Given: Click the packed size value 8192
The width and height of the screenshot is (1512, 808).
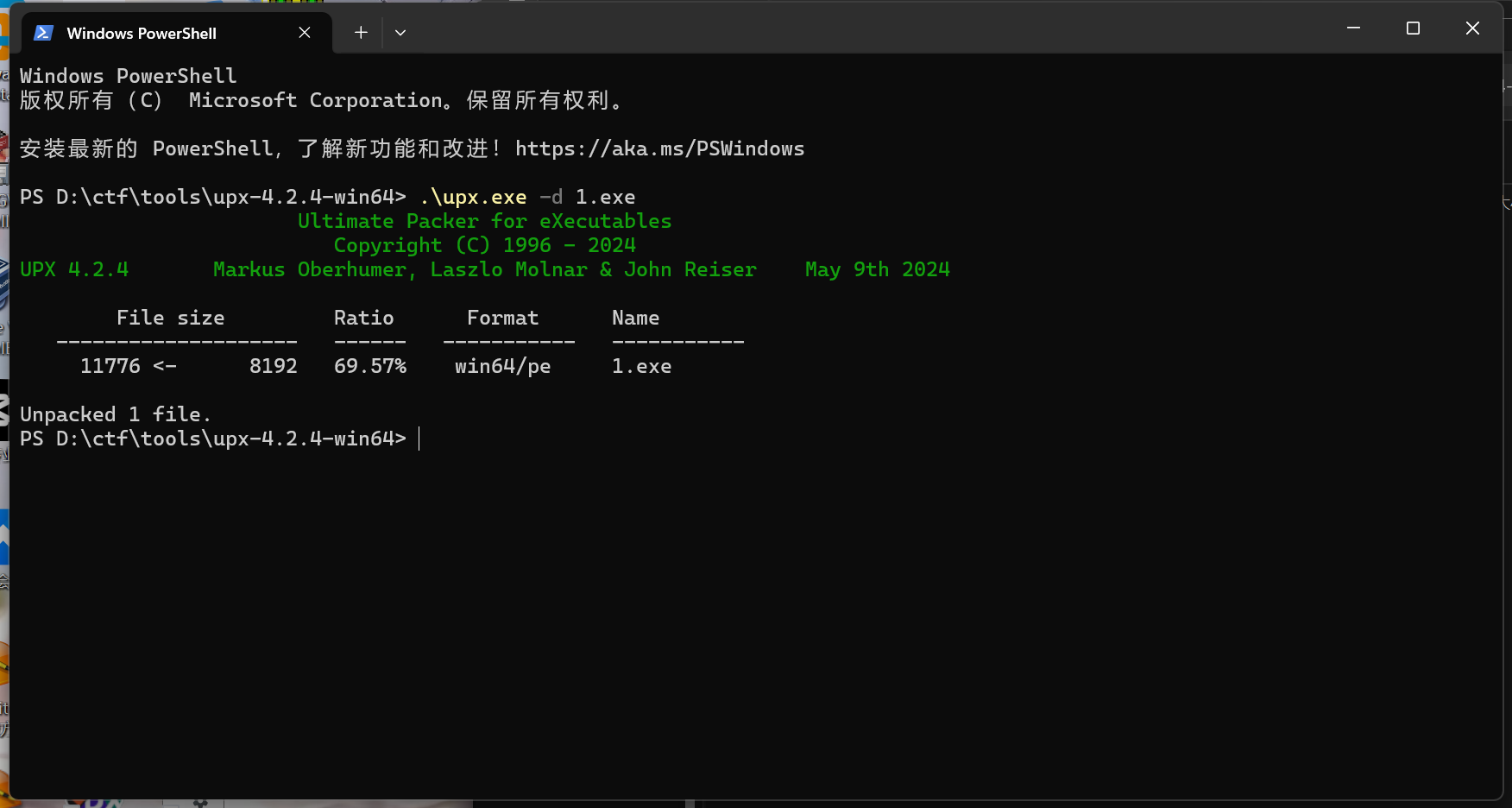Looking at the screenshot, I should coord(274,366).
